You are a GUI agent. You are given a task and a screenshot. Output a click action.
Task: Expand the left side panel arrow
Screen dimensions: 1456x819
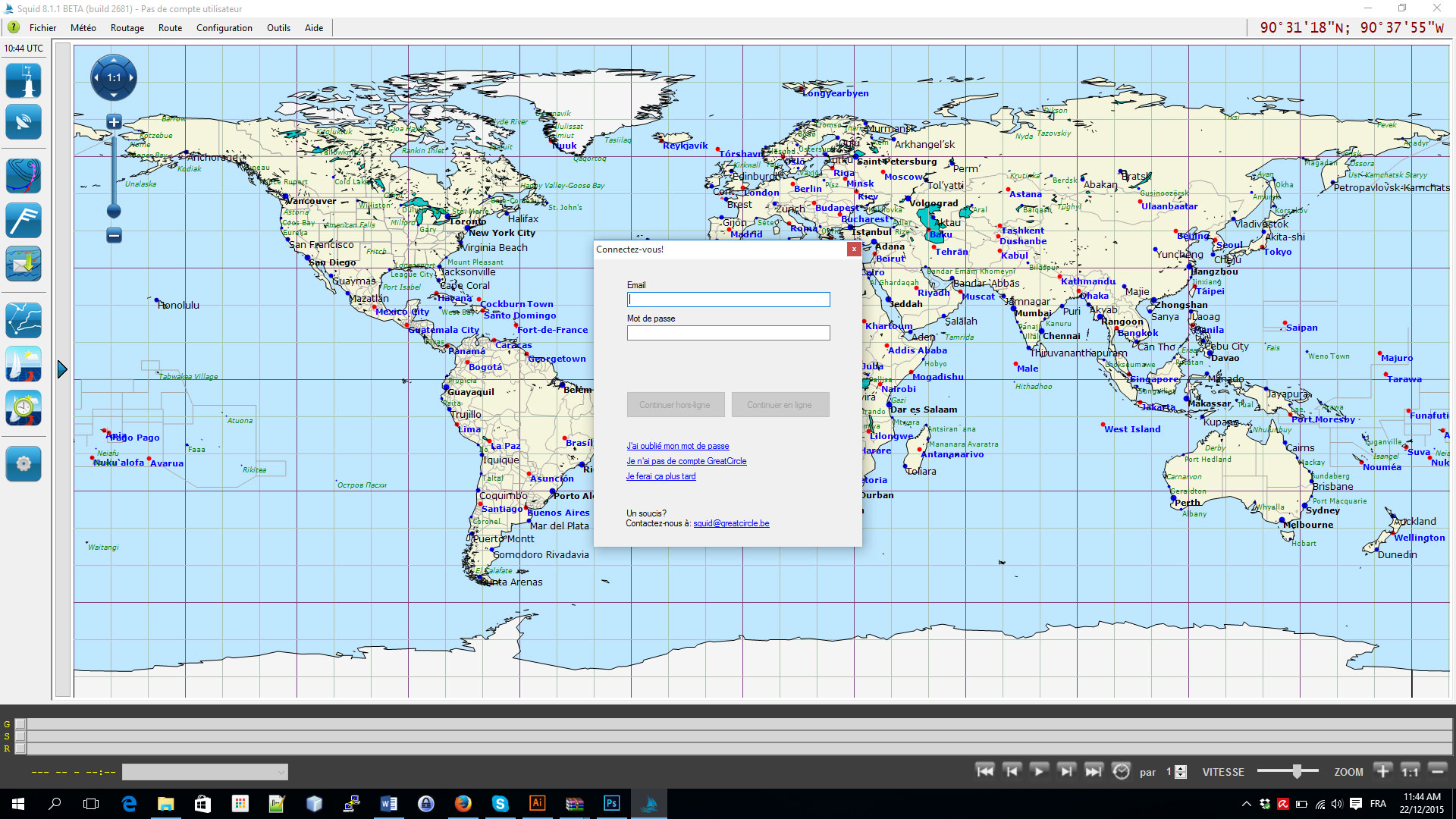(62, 370)
